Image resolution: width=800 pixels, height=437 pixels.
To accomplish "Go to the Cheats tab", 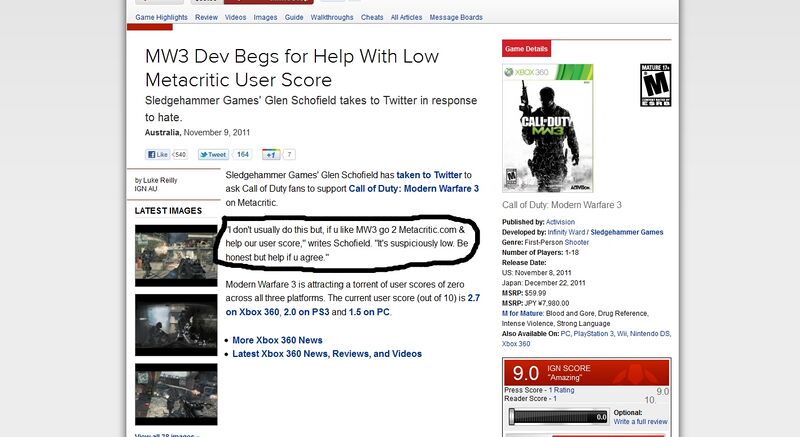I will [371, 17].
